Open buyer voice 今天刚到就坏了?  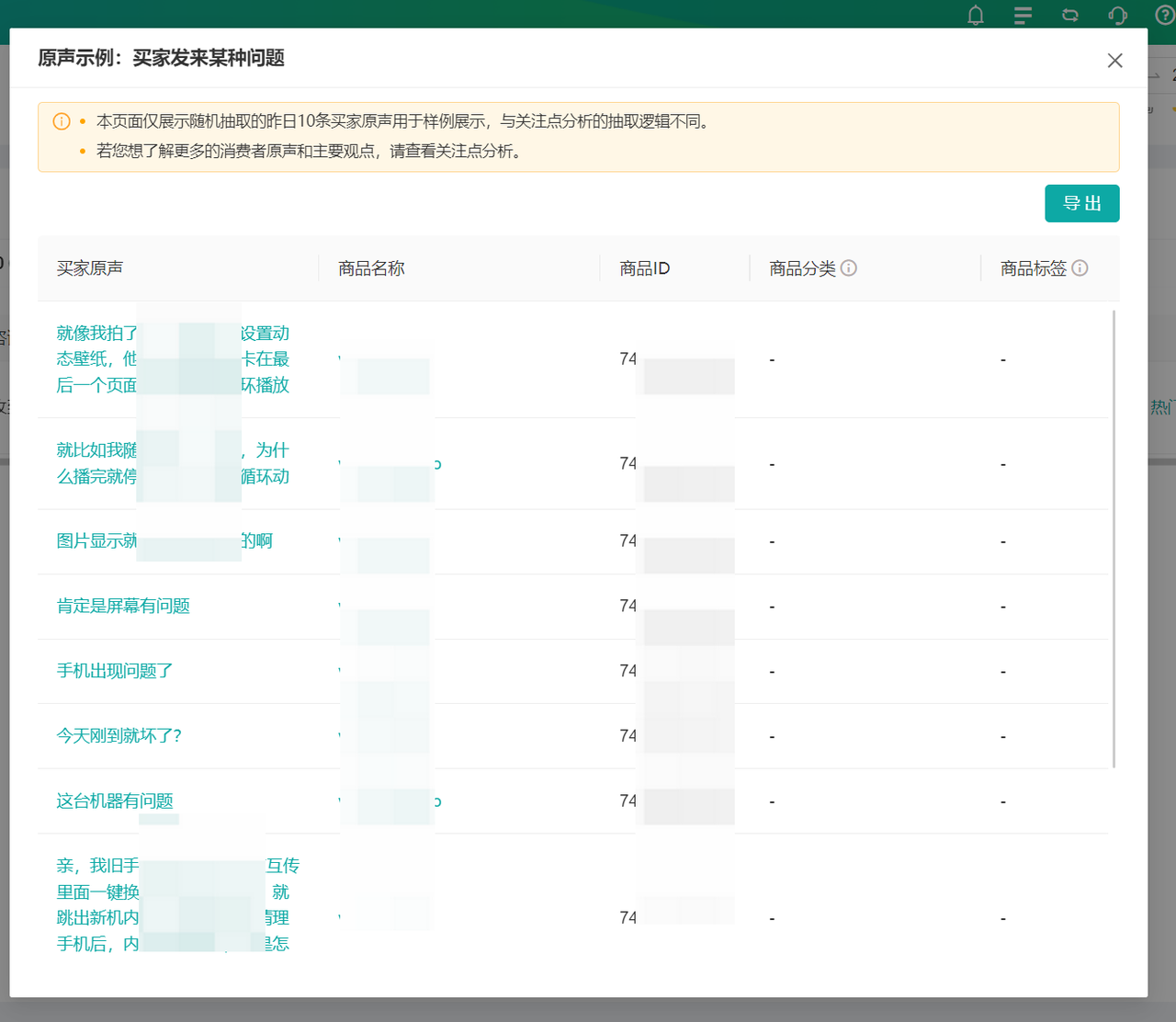(x=119, y=736)
